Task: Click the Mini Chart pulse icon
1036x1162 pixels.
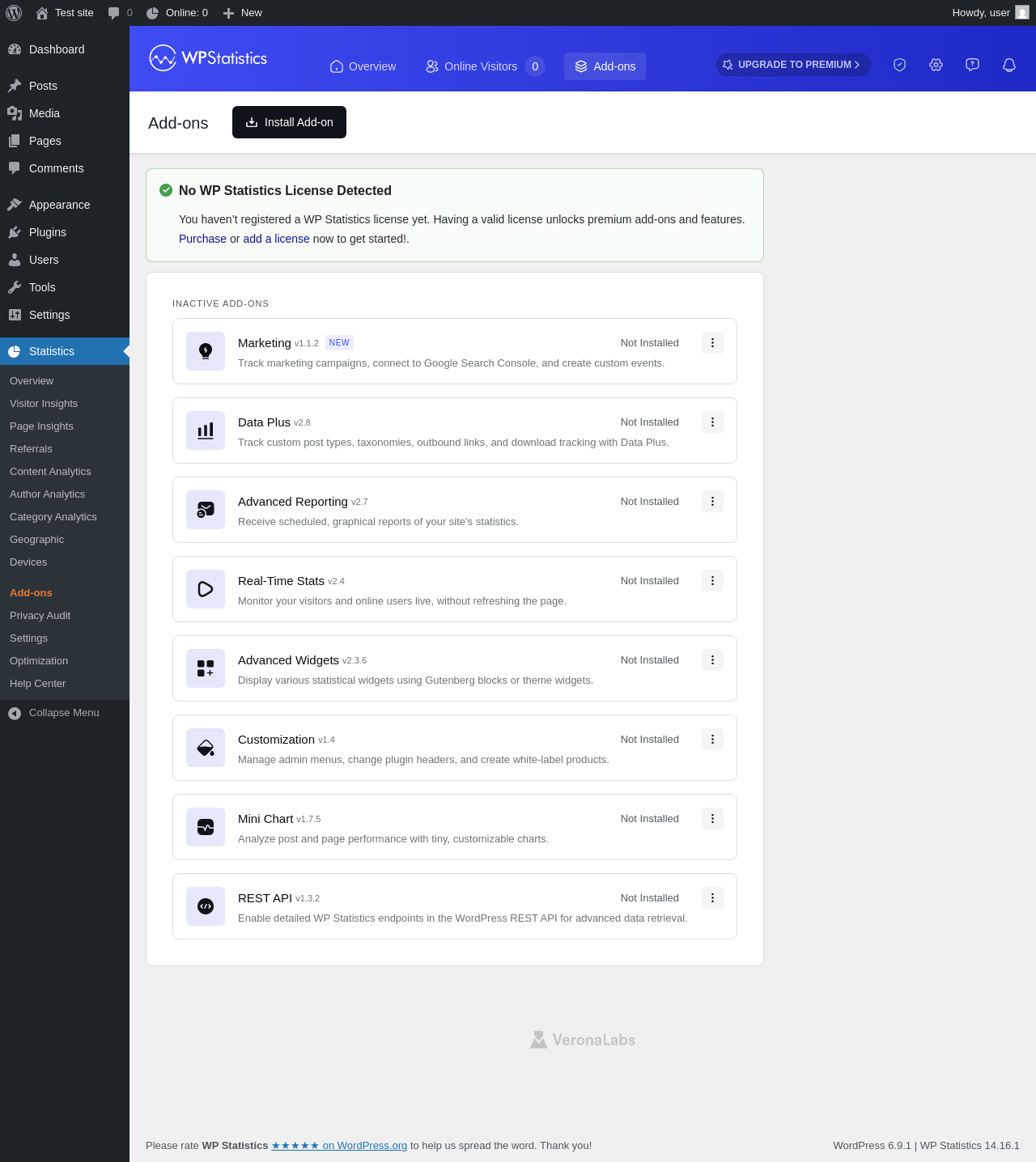Action: pos(206,827)
